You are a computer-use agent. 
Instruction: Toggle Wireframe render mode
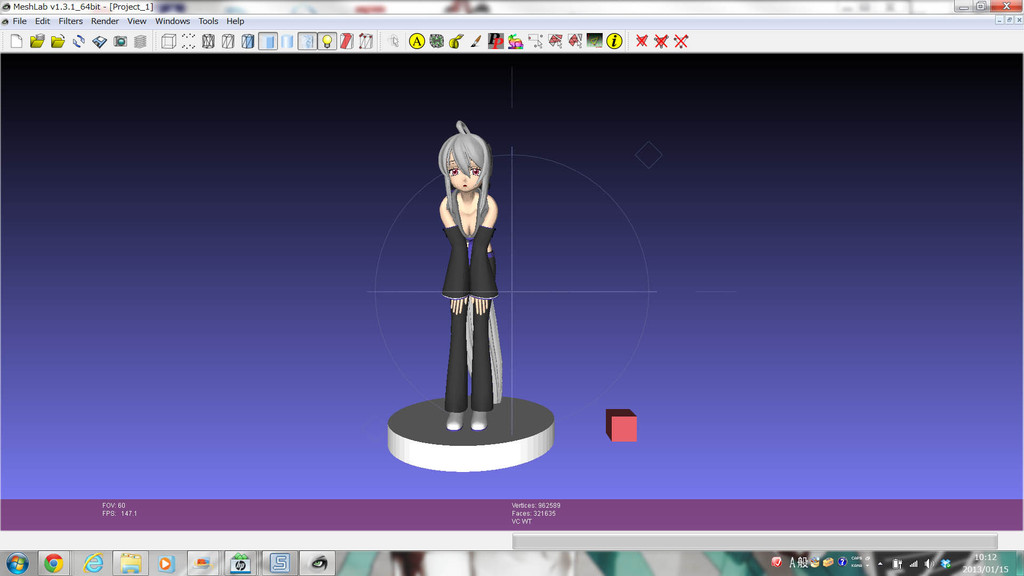208,42
